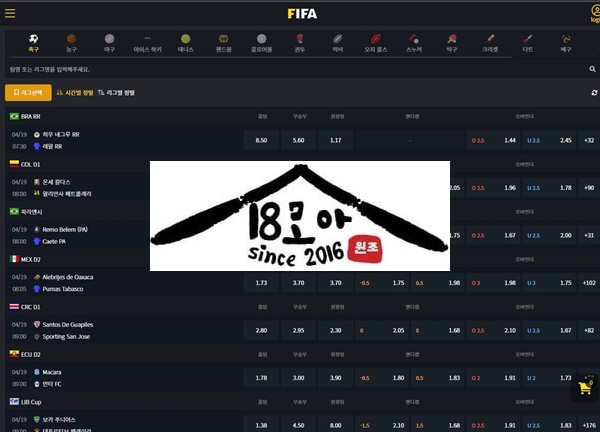Expand +90 more markets for COL D1 match
Viewport: 600px width, 432px height.
click(589, 188)
